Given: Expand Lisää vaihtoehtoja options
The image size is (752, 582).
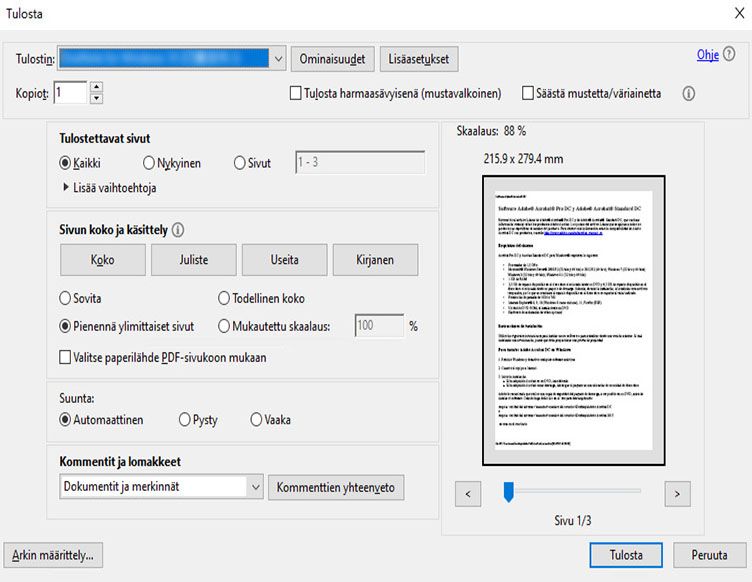Looking at the screenshot, I should click(109, 188).
